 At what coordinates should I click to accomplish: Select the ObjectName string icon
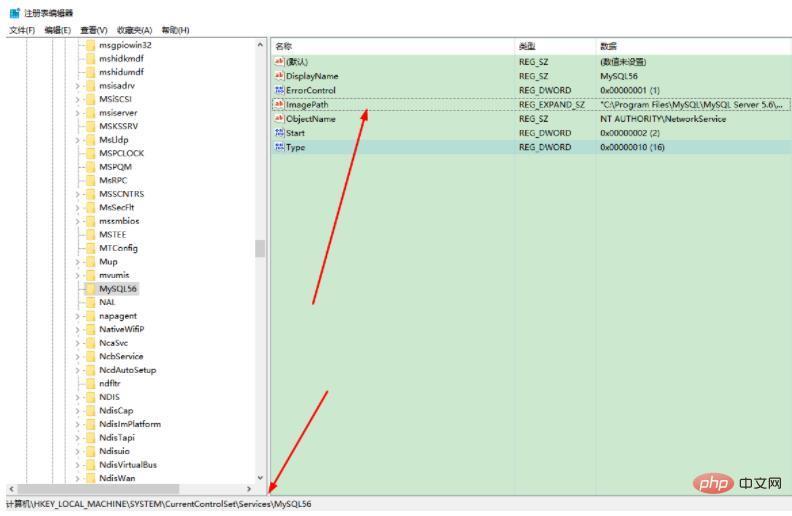[x=279, y=119]
